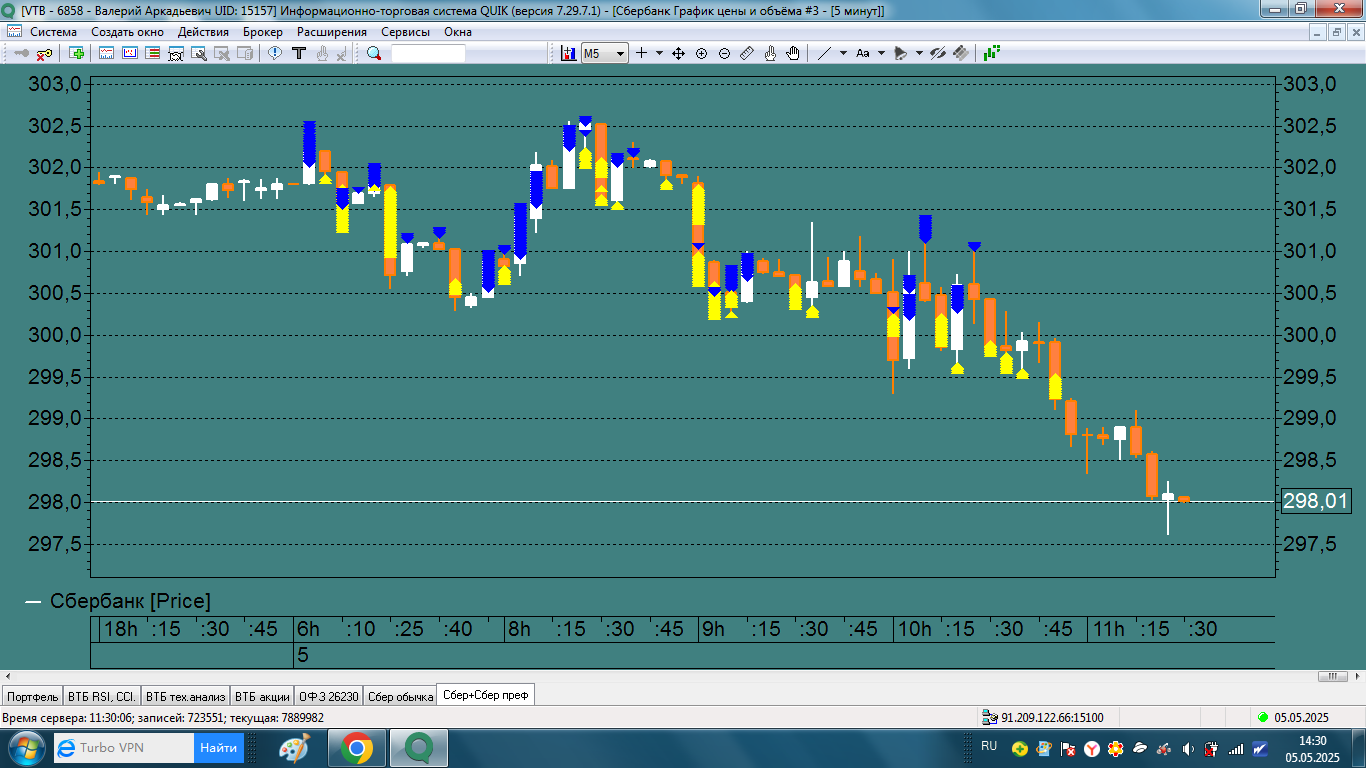Click the search magnifier icon in toolbar
Screen dimensions: 1366x768
[374, 53]
